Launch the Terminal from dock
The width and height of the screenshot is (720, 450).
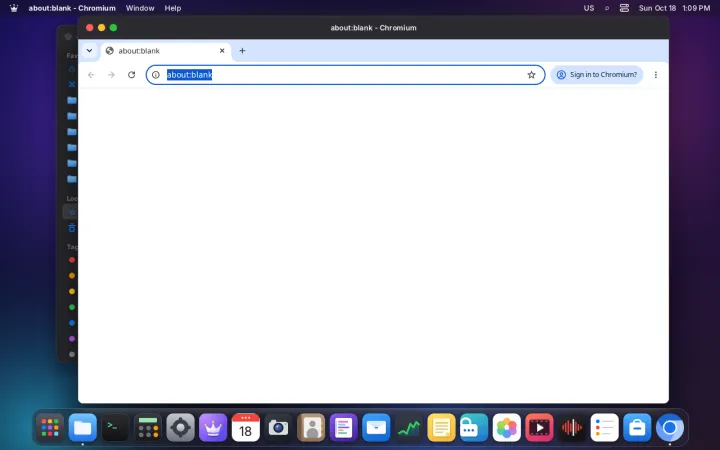[x=115, y=428]
